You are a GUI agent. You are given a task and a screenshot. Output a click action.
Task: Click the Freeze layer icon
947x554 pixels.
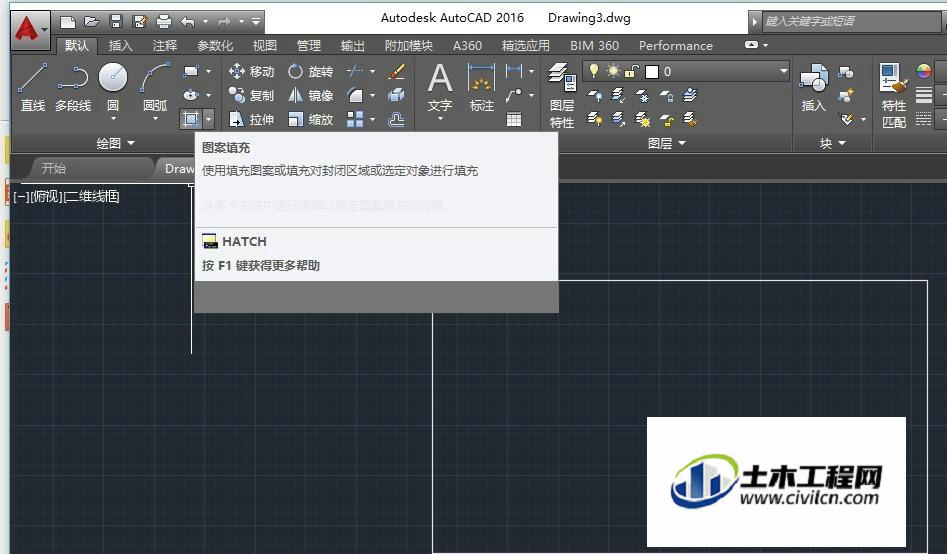(643, 95)
